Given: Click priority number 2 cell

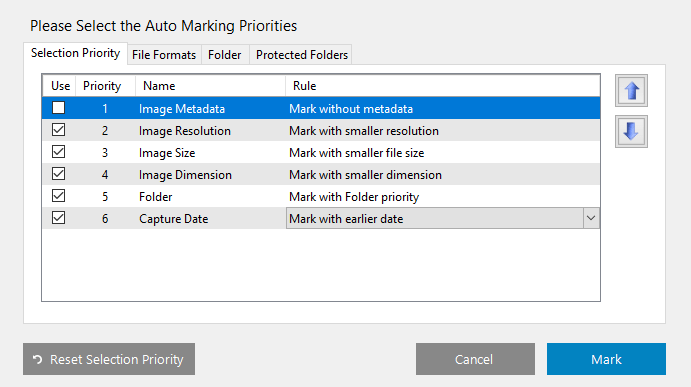Looking at the screenshot, I should click(105, 130).
